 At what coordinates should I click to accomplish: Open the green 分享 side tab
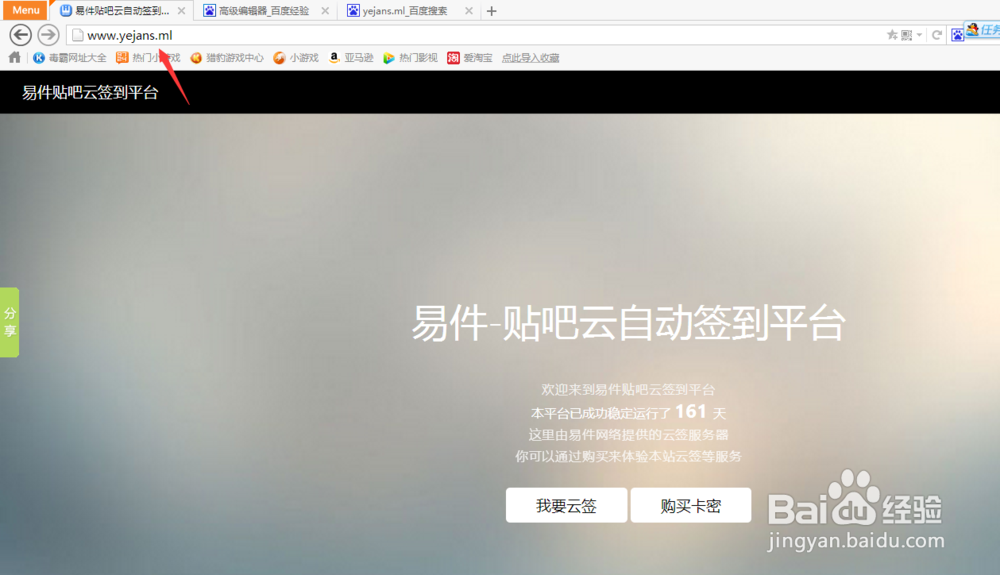pos(10,322)
